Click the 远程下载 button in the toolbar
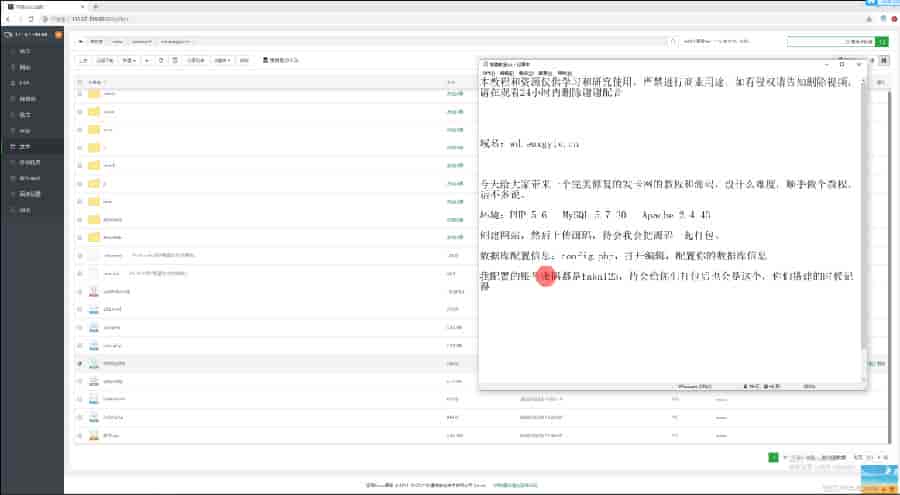 point(105,60)
